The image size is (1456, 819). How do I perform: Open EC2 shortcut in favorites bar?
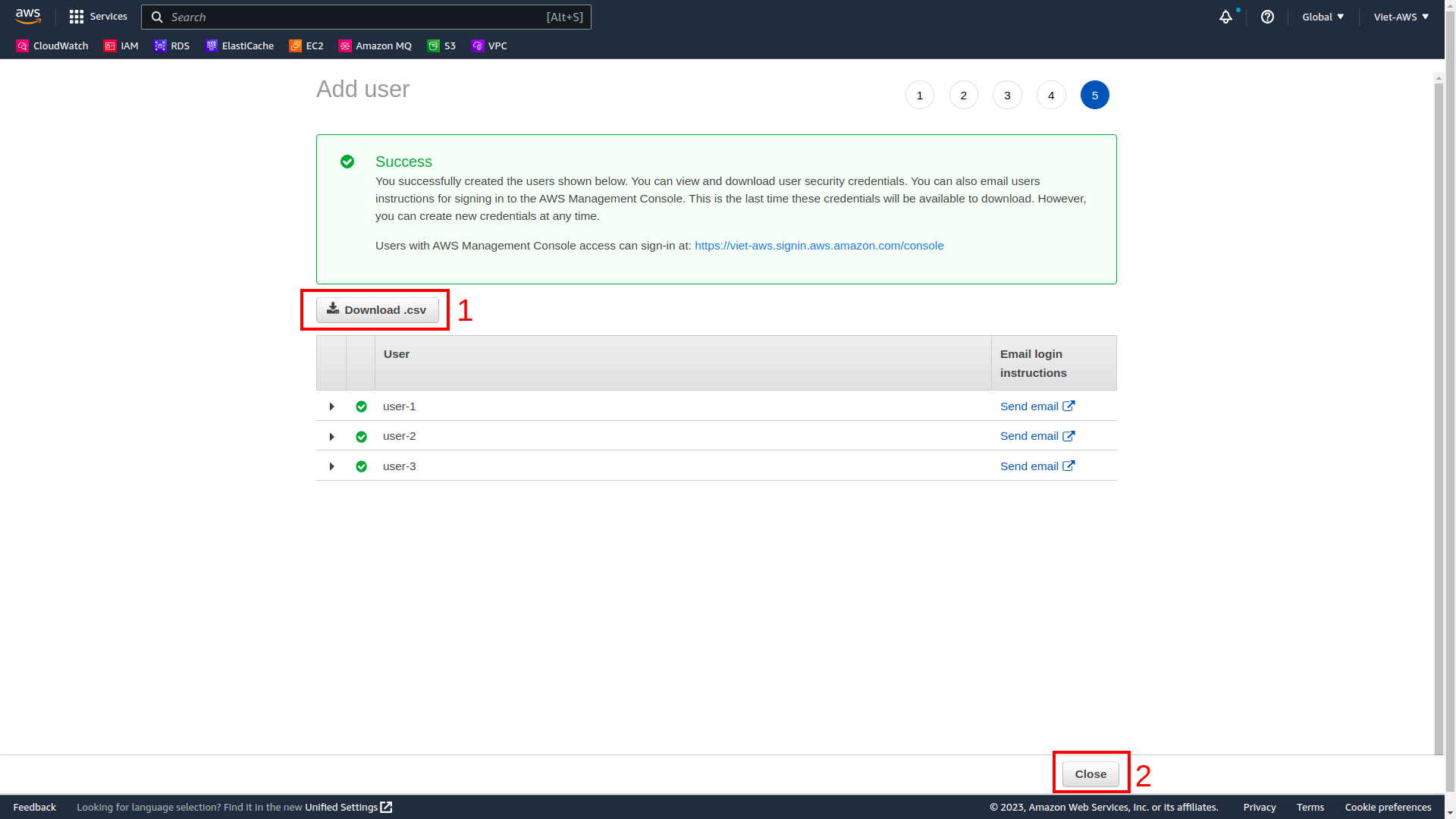coord(306,46)
